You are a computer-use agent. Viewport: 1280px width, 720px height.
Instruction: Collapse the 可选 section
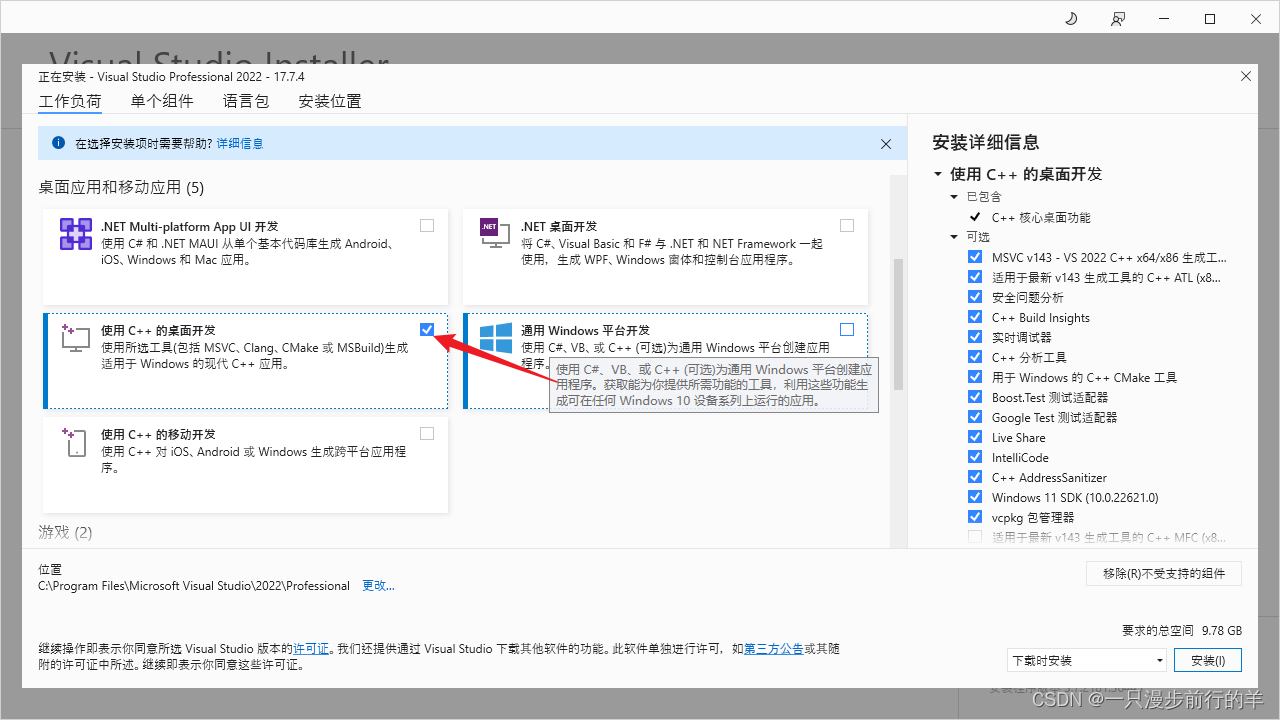955,237
